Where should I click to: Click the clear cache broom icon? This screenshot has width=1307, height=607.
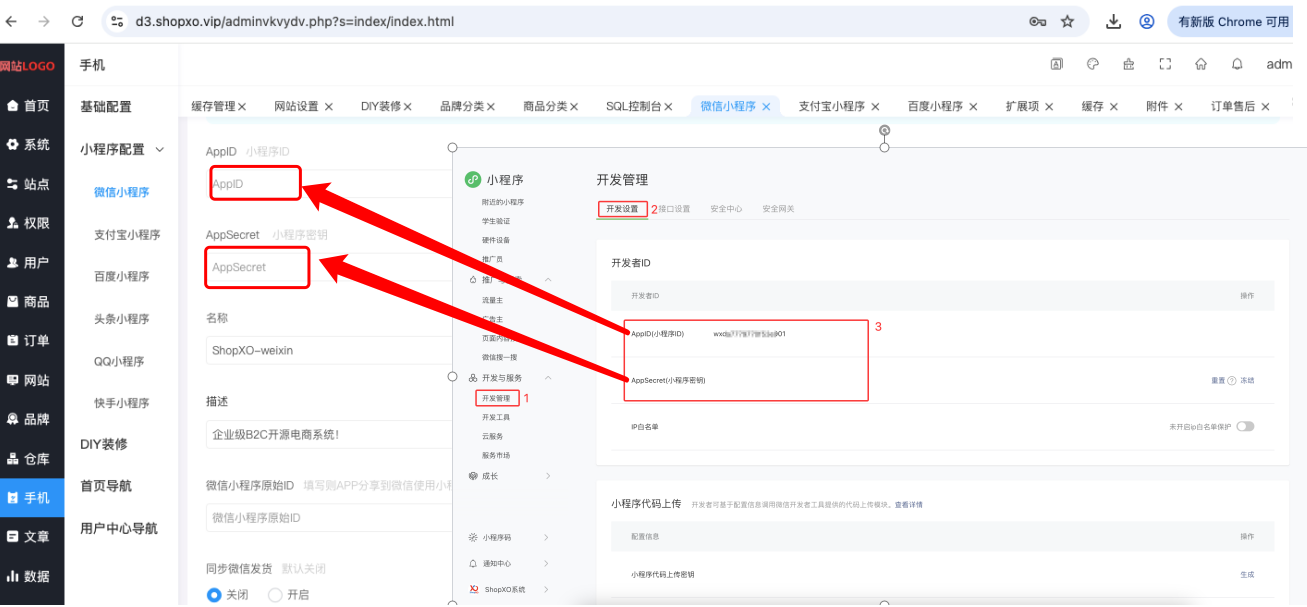click(x=1129, y=64)
